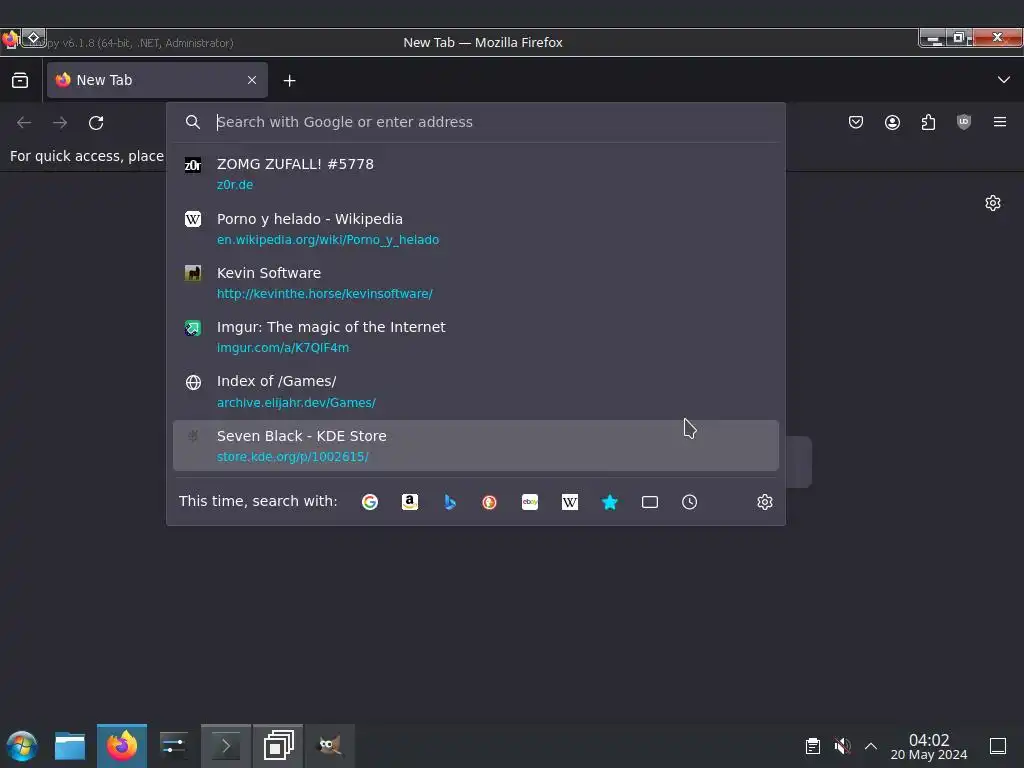
Task: Open Porno y helado Wikipedia suggestion
Action: coord(475,229)
